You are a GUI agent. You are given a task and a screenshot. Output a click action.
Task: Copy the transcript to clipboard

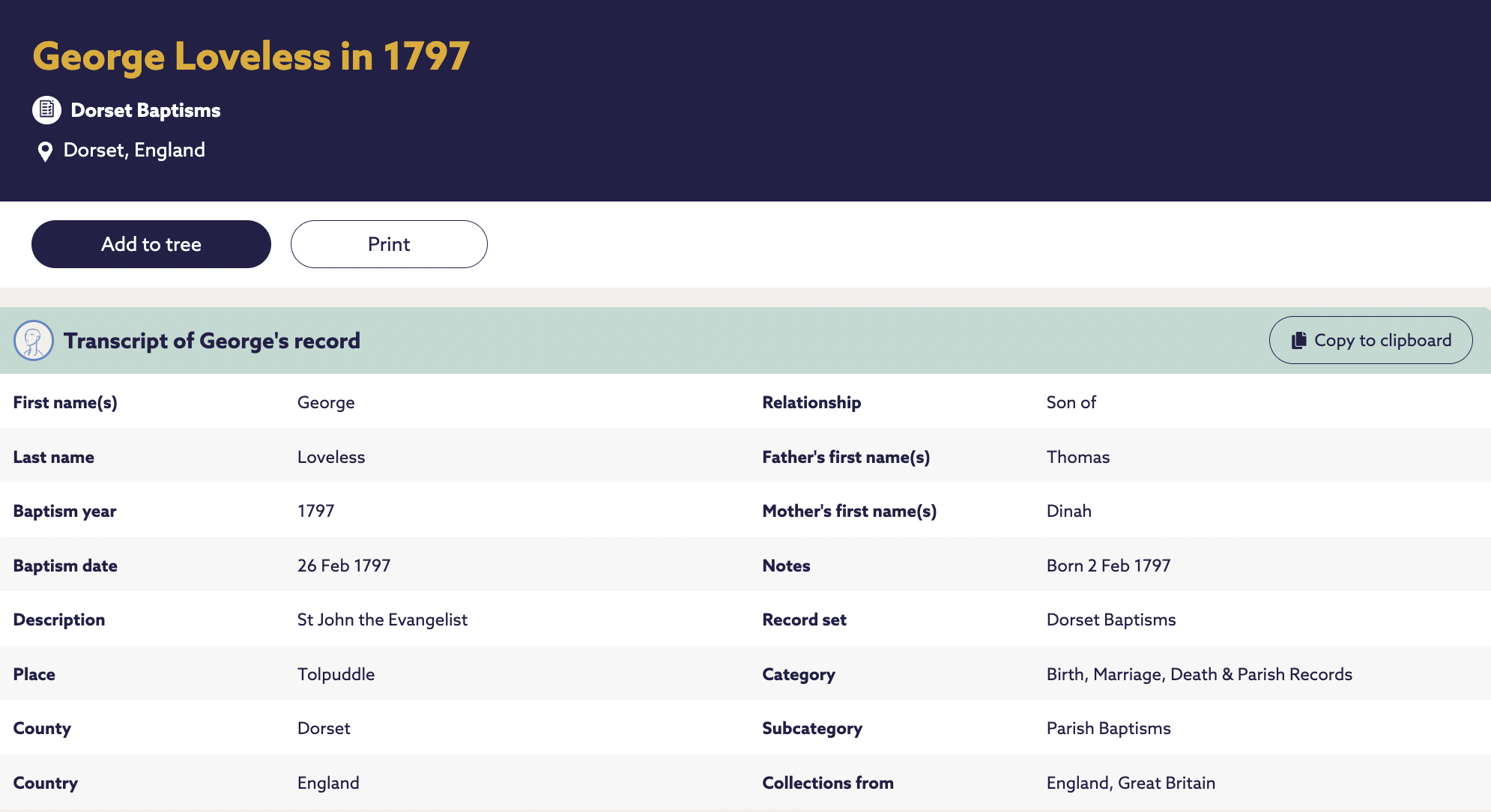coord(1370,341)
